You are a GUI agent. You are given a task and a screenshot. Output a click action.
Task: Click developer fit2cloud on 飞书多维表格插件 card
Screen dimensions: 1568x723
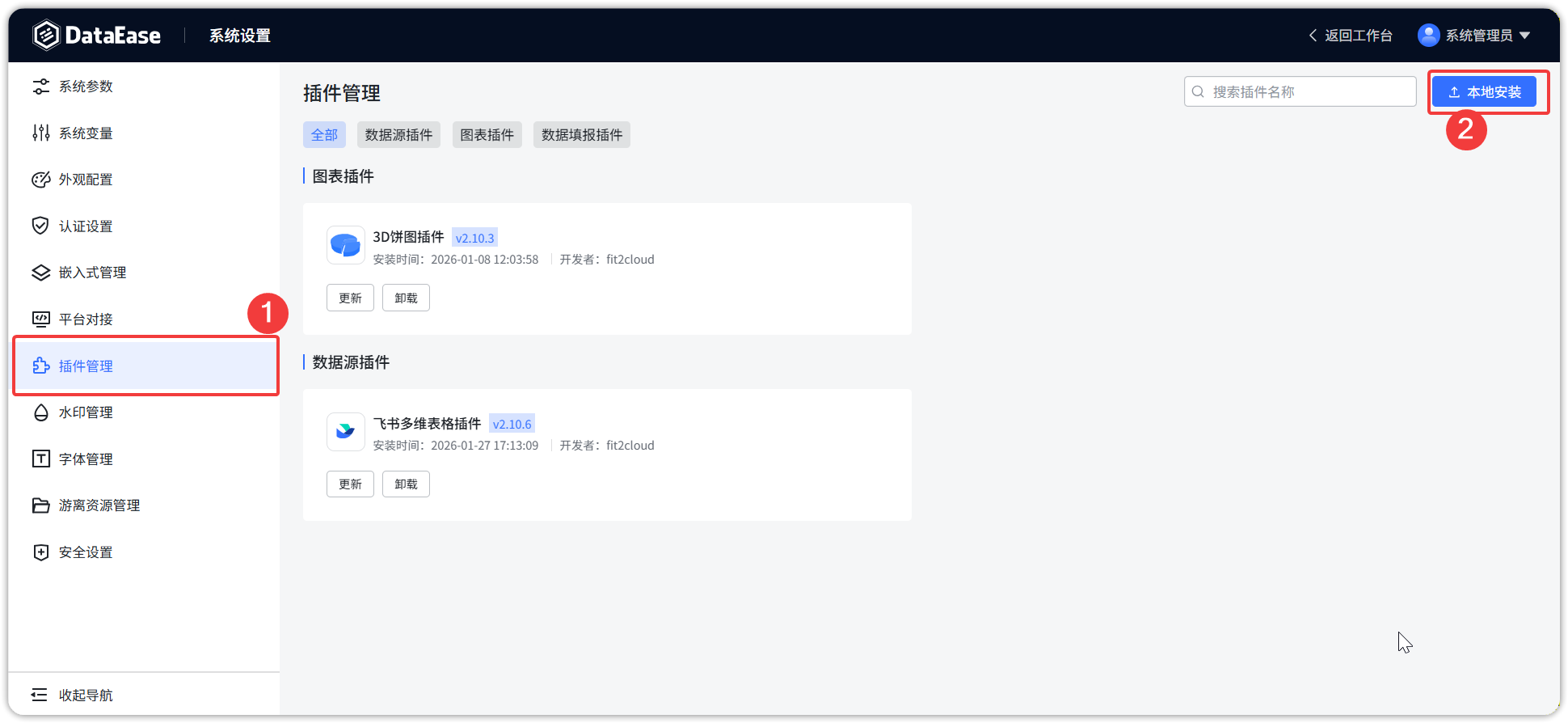(630, 446)
